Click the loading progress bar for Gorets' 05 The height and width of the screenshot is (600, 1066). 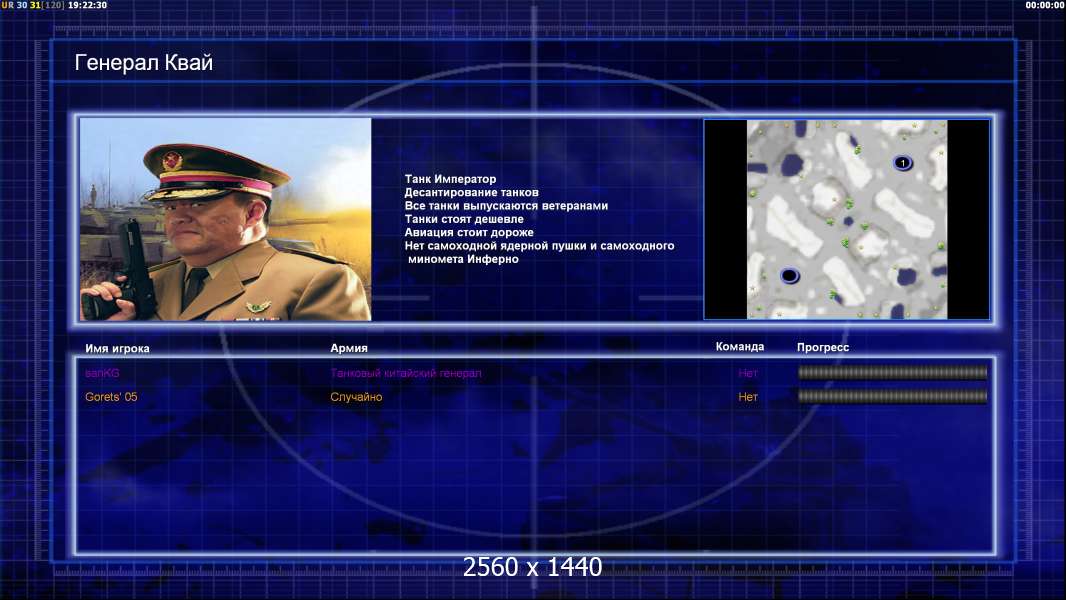892,396
